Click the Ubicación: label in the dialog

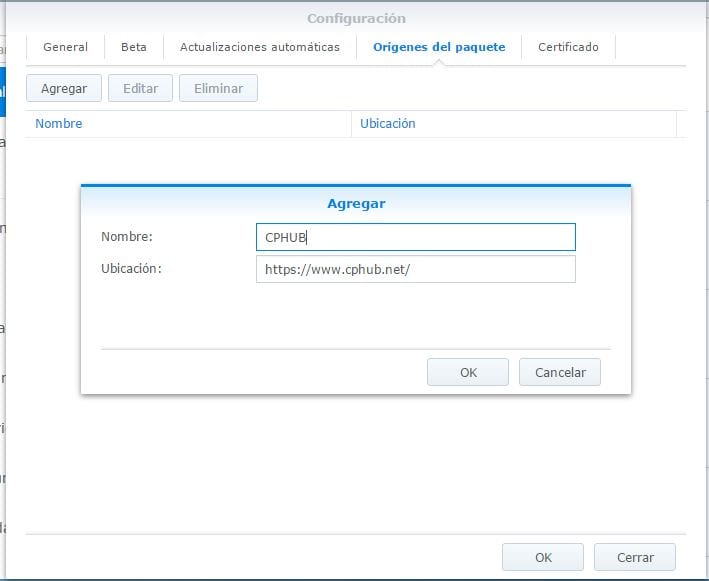tap(131, 269)
